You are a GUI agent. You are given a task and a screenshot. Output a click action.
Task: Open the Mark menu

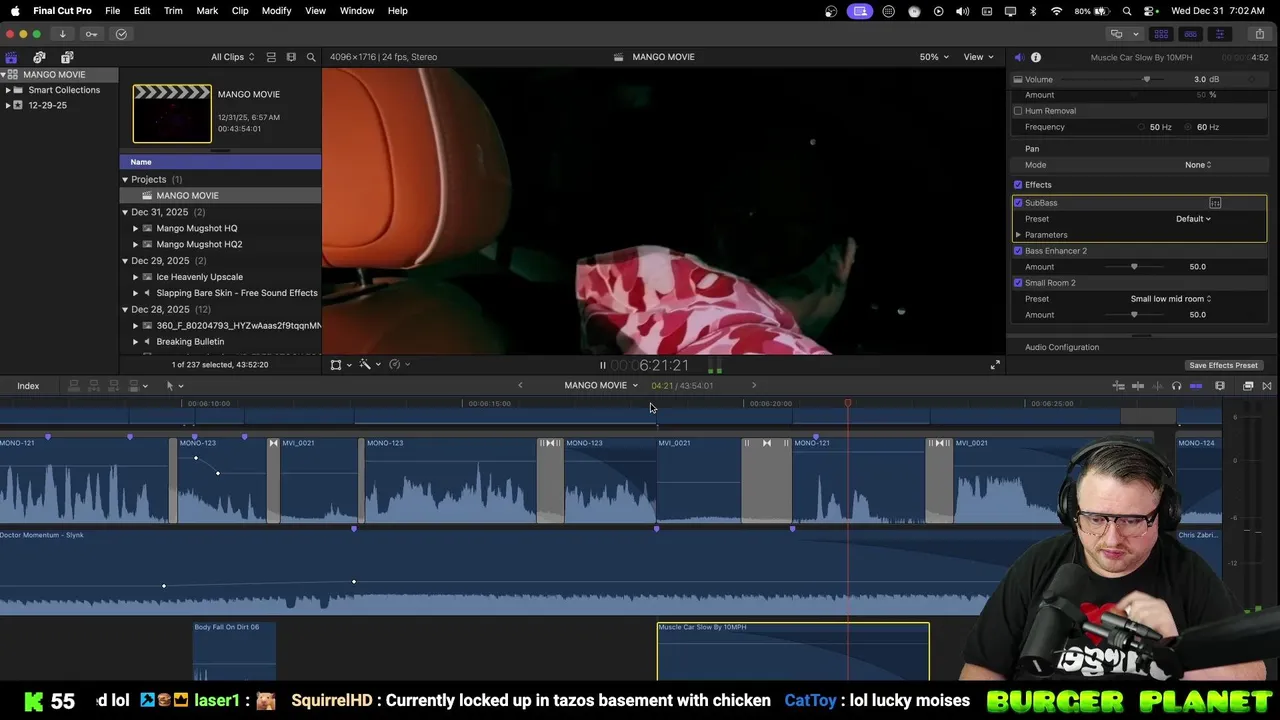tap(207, 11)
